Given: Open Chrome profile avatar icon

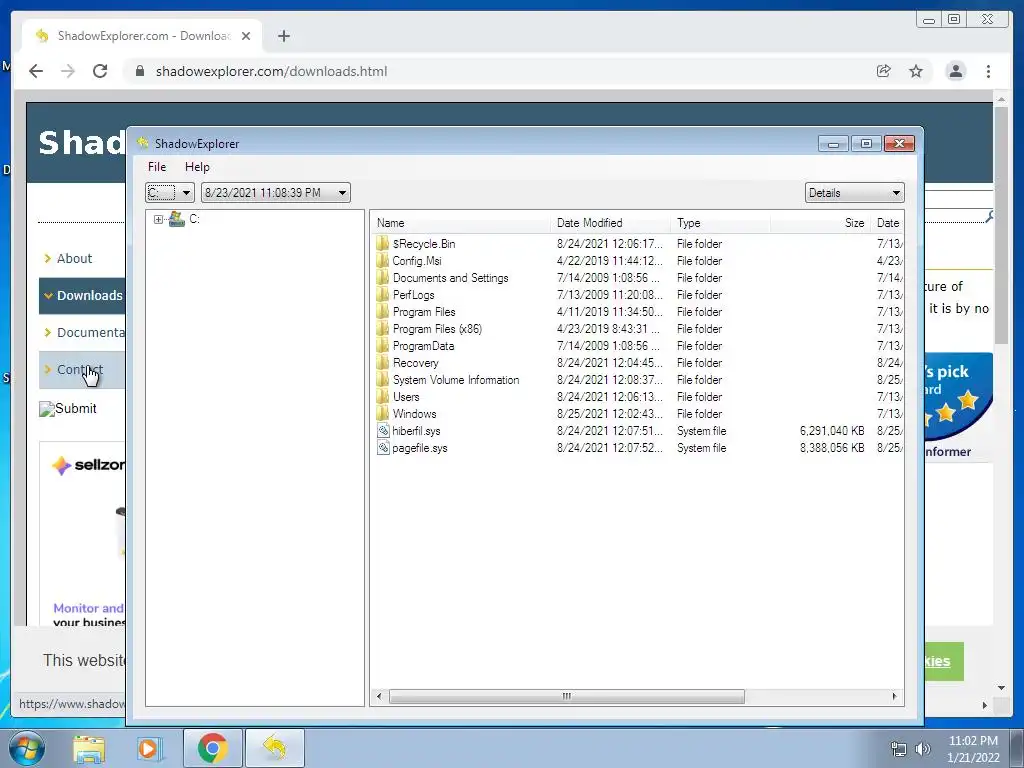Looking at the screenshot, I should tap(955, 71).
